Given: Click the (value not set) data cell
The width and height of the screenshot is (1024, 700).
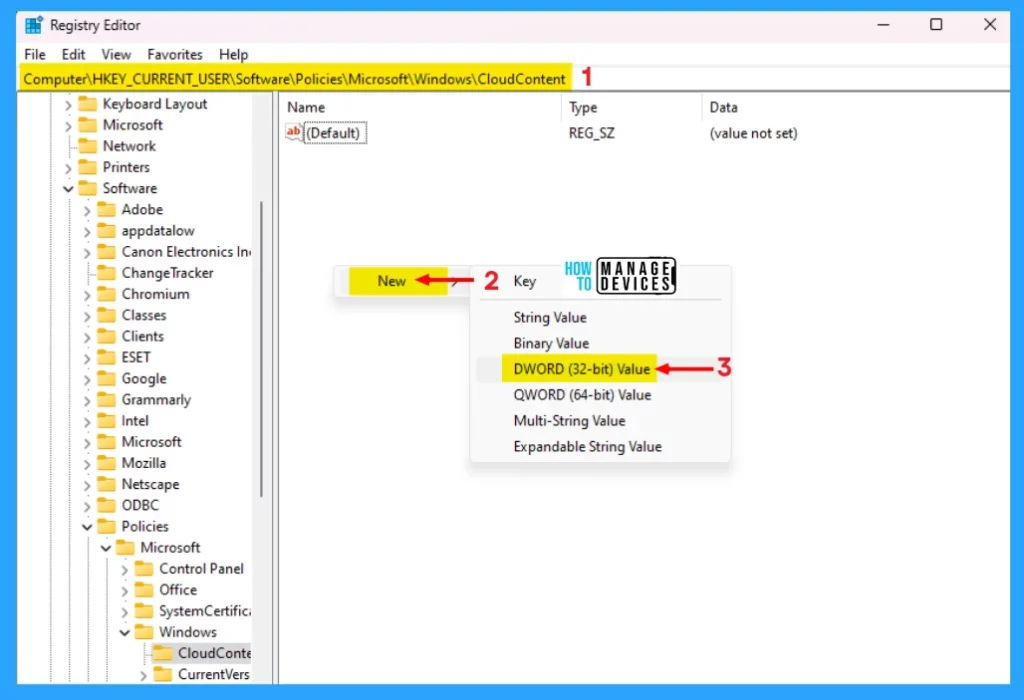Looking at the screenshot, I should [x=754, y=133].
